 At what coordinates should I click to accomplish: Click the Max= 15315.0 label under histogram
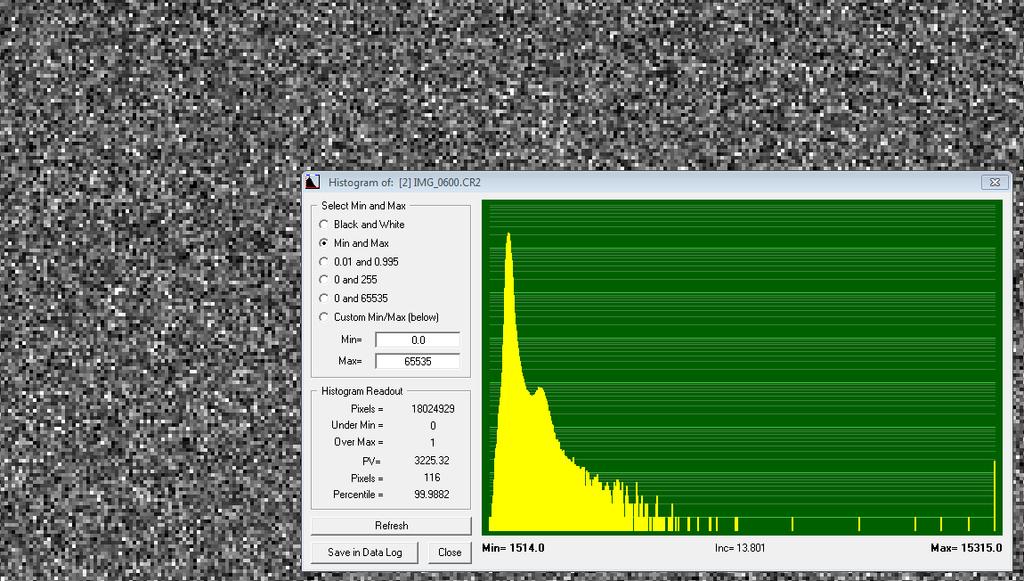pyautogui.click(x=966, y=548)
